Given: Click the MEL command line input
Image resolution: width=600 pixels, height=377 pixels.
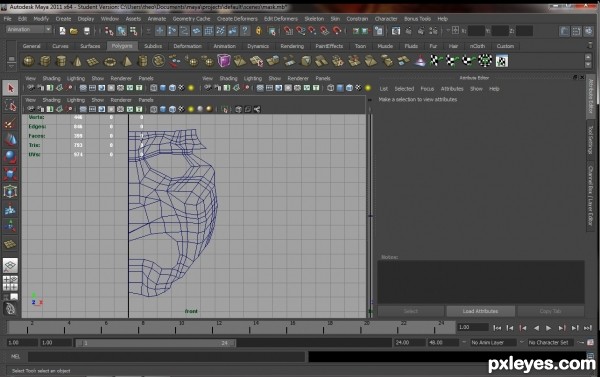Looking at the screenshot, I should pos(166,357).
